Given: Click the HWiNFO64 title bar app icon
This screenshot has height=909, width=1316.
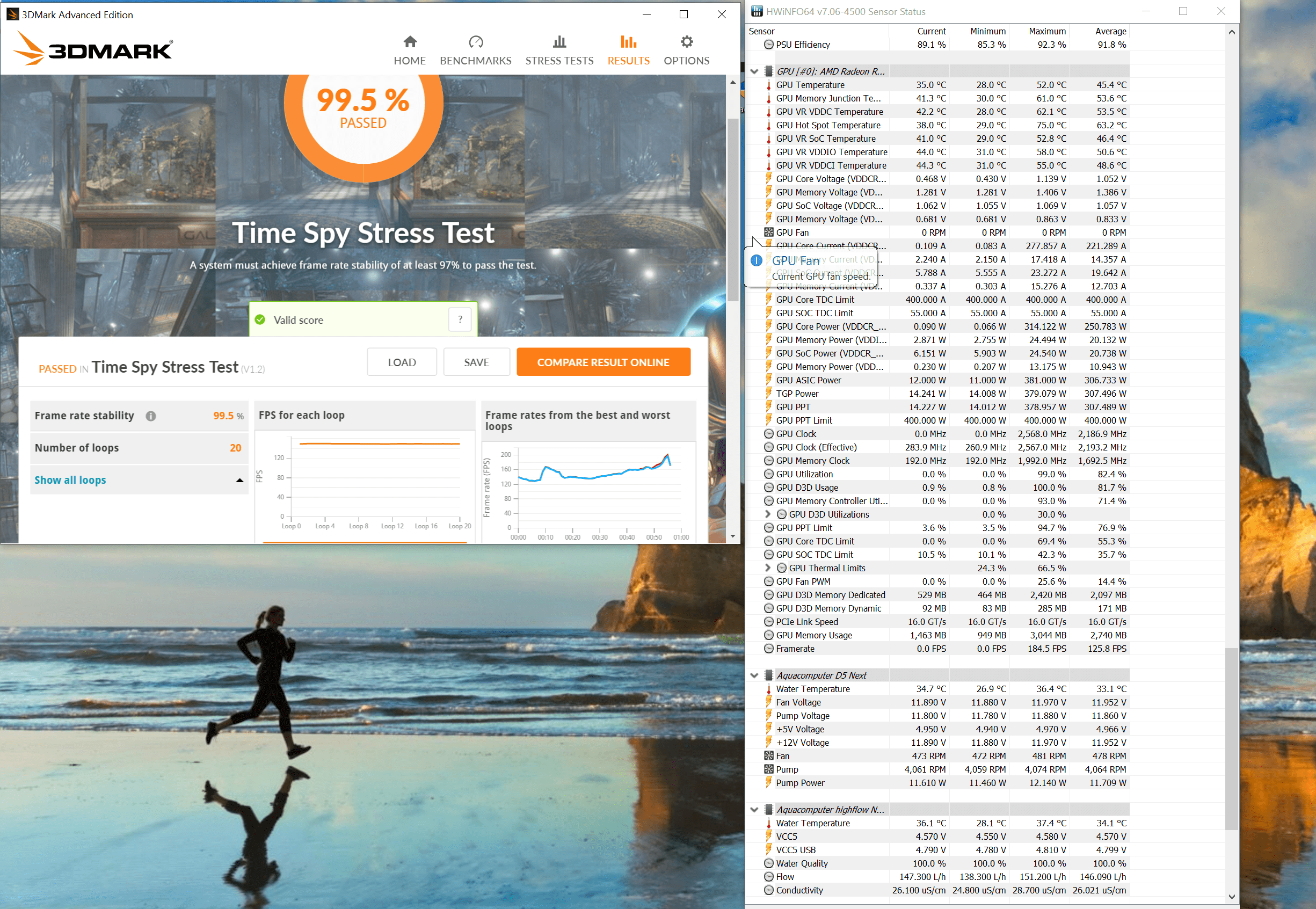Looking at the screenshot, I should point(757,11).
